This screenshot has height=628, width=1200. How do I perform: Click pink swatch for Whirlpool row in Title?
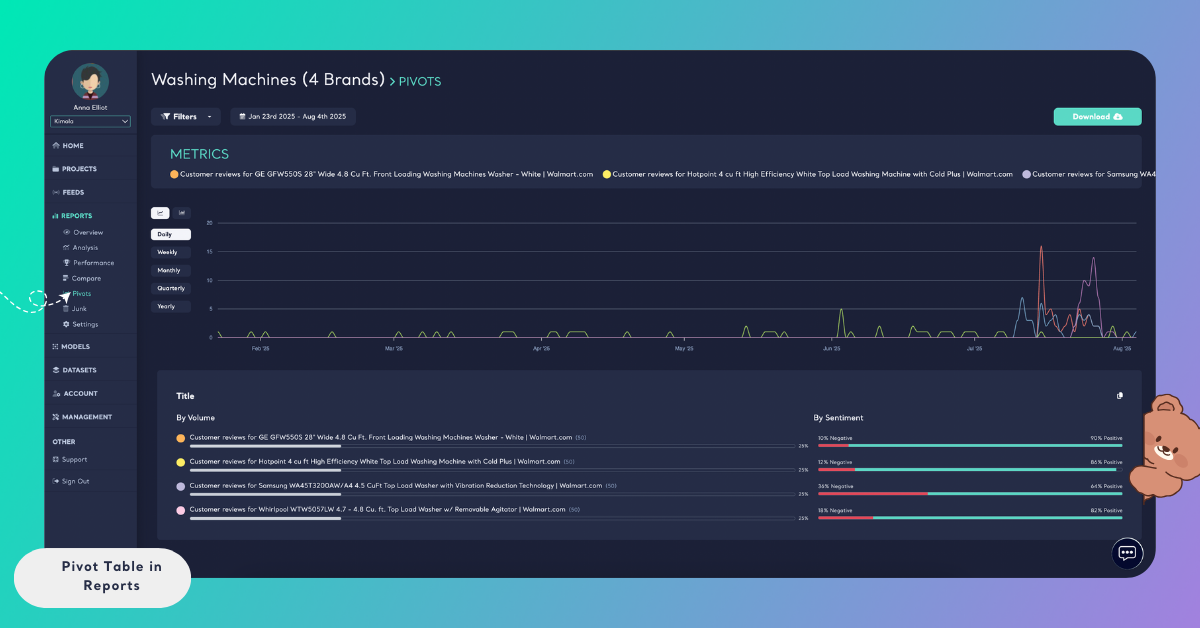tap(181, 510)
